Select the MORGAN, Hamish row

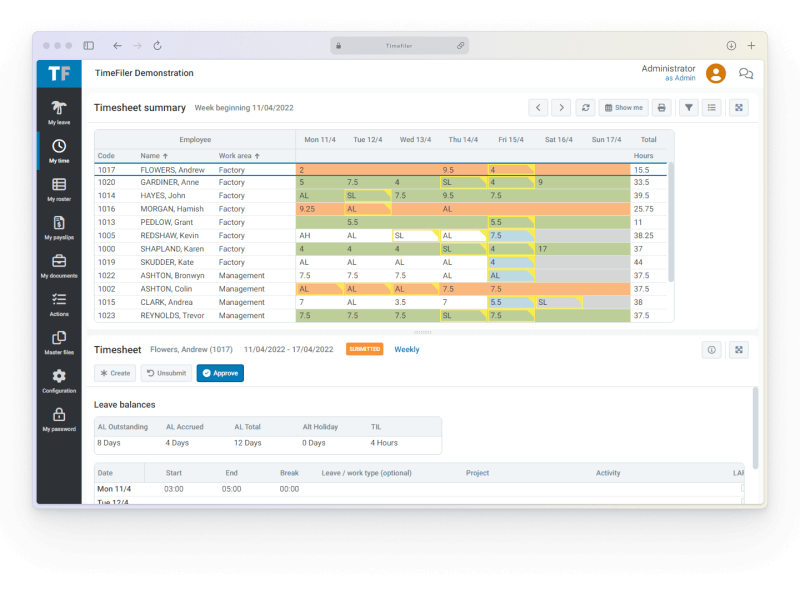(381, 209)
